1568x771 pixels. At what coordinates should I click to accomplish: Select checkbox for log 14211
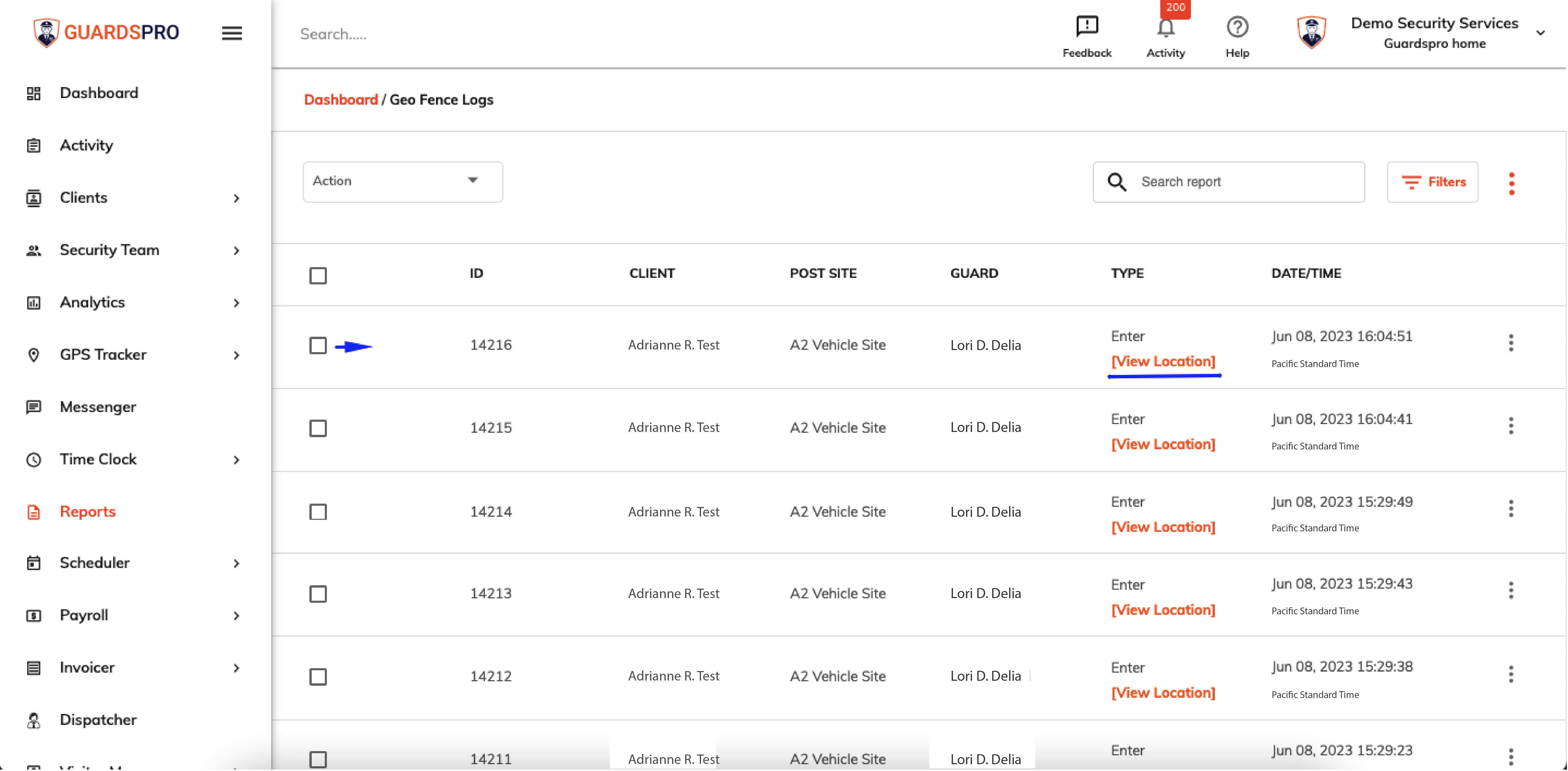coord(318,760)
